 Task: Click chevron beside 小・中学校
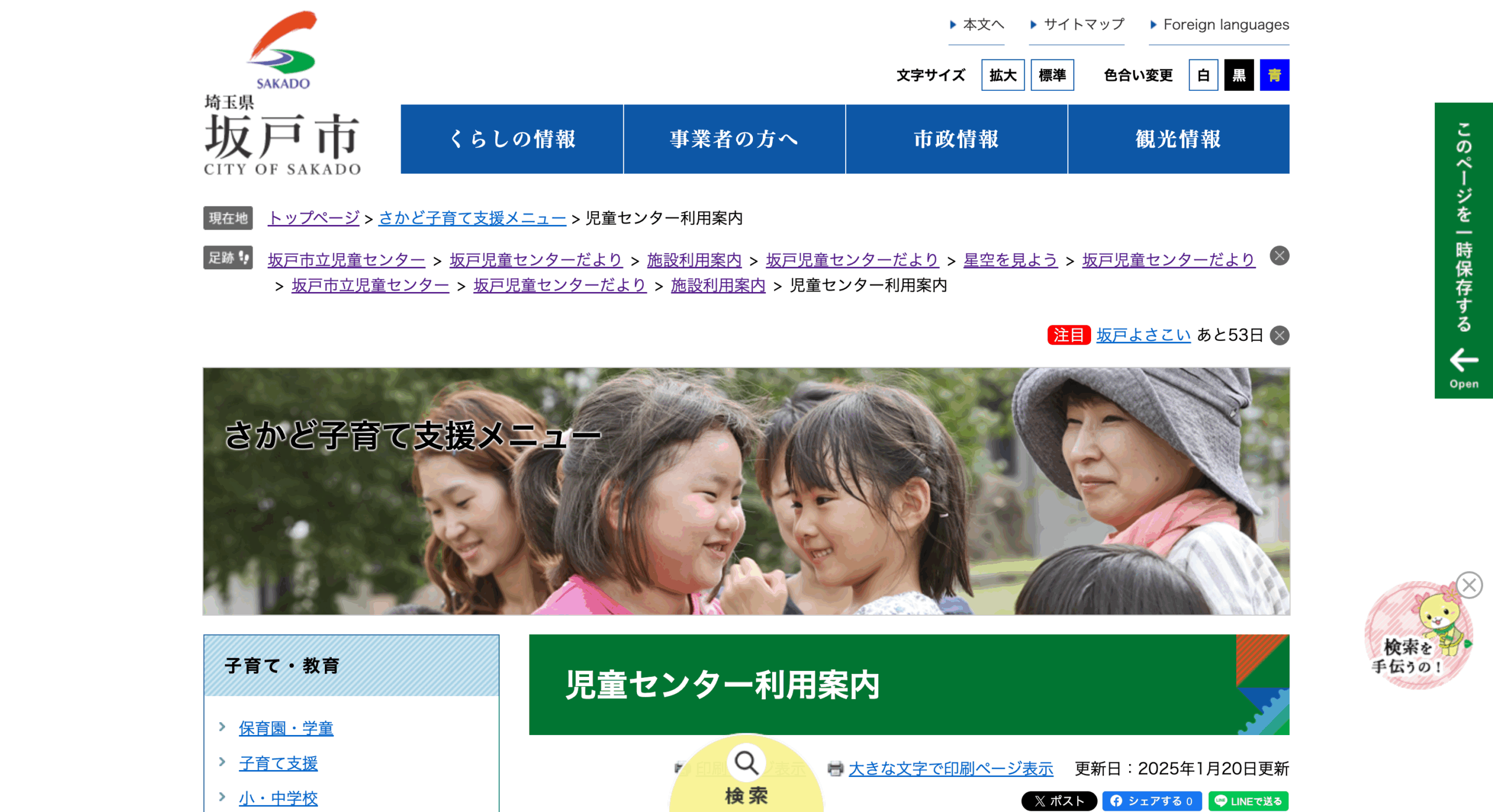[222, 797]
